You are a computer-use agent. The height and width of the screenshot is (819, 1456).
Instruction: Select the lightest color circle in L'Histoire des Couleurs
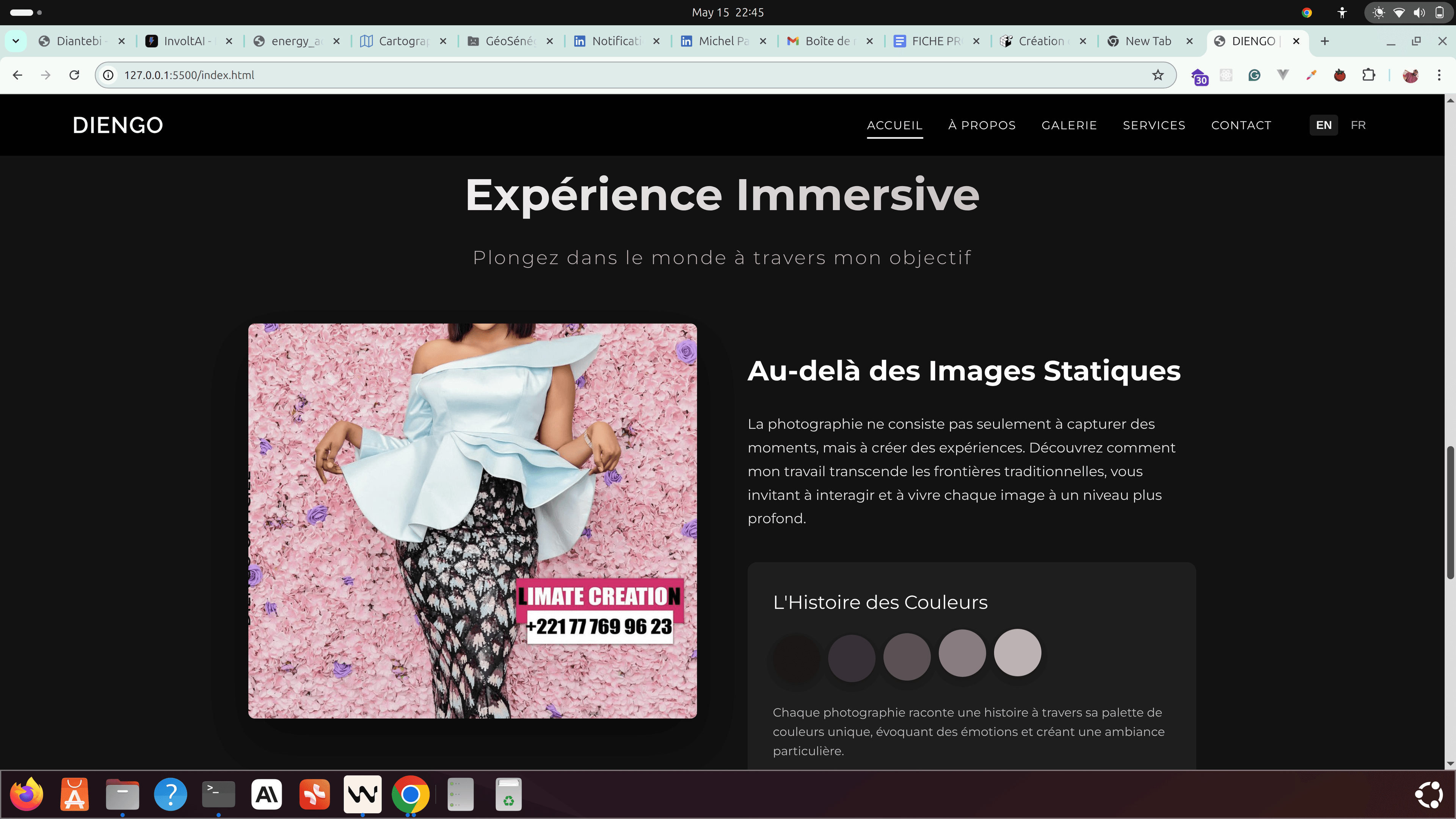tap(1017, 652)
